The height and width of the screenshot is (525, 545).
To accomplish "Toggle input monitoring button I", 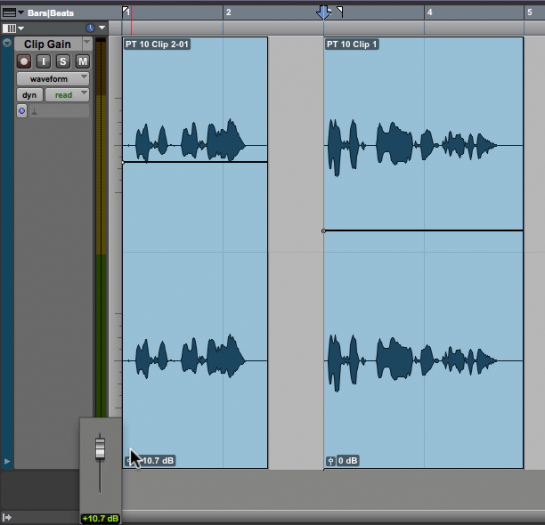I will [43, 62].
